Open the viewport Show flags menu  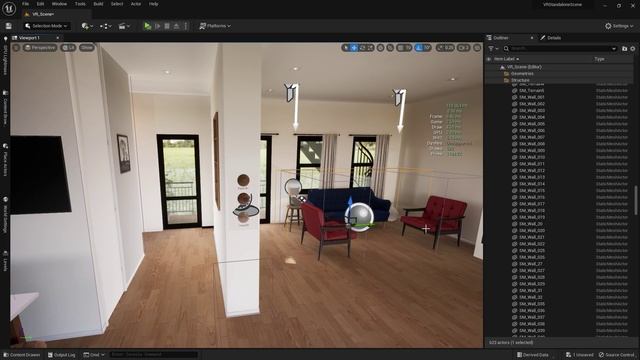tap(87, 48)
